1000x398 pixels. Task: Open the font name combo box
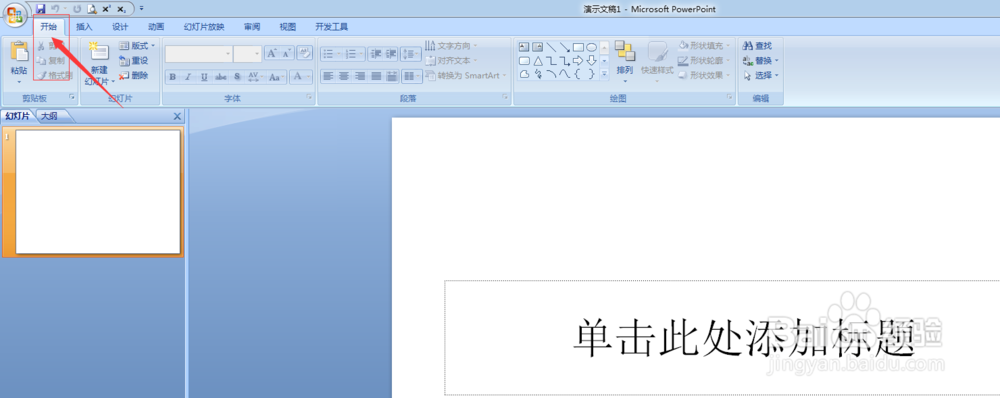198,54
